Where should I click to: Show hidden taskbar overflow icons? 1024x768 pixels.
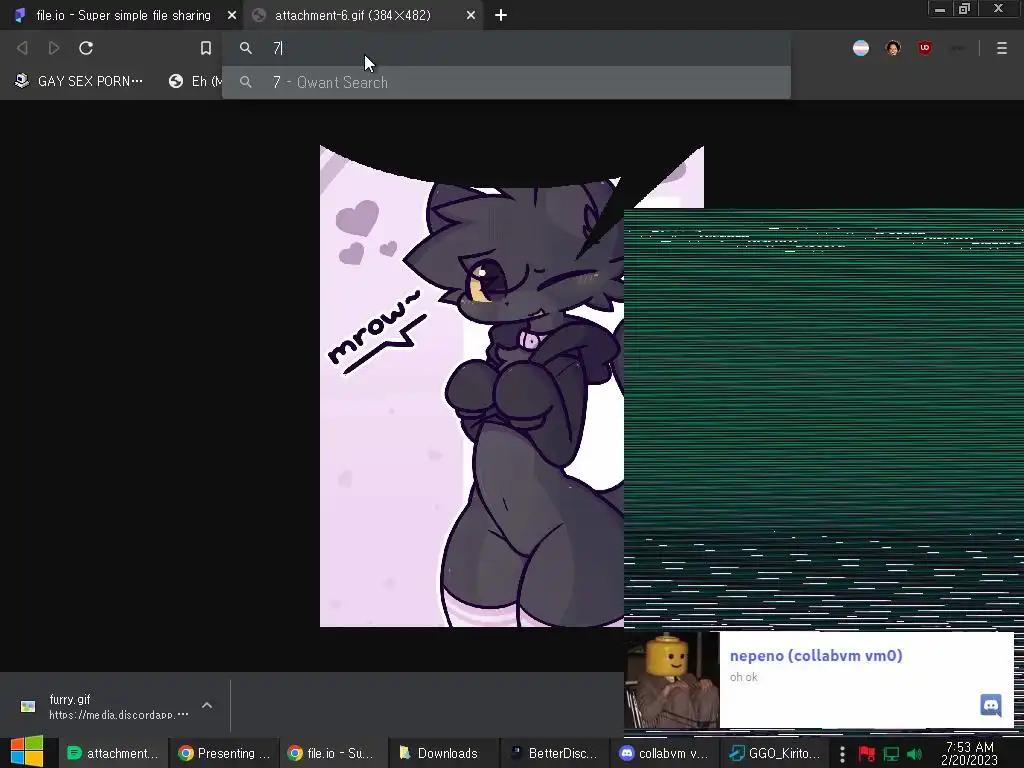(842, 754)
